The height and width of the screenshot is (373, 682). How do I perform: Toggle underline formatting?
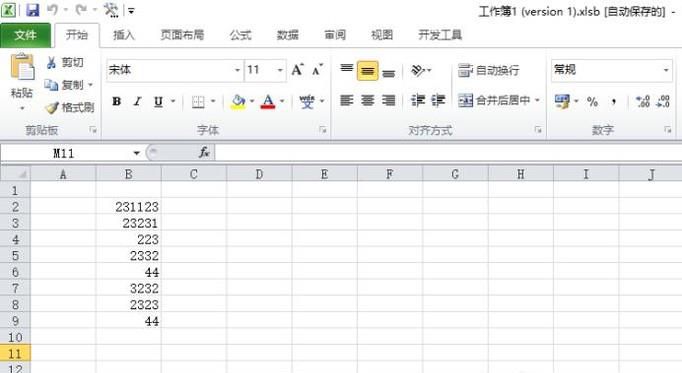coord(158,101)
